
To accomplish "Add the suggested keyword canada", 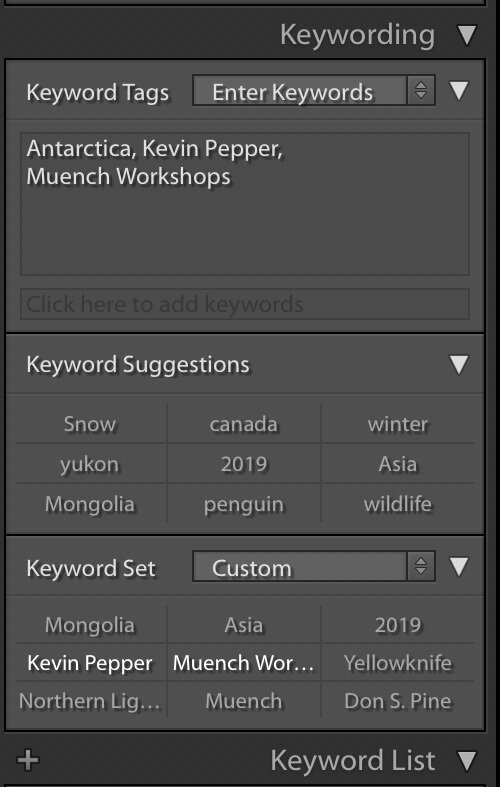I will 244,424.
